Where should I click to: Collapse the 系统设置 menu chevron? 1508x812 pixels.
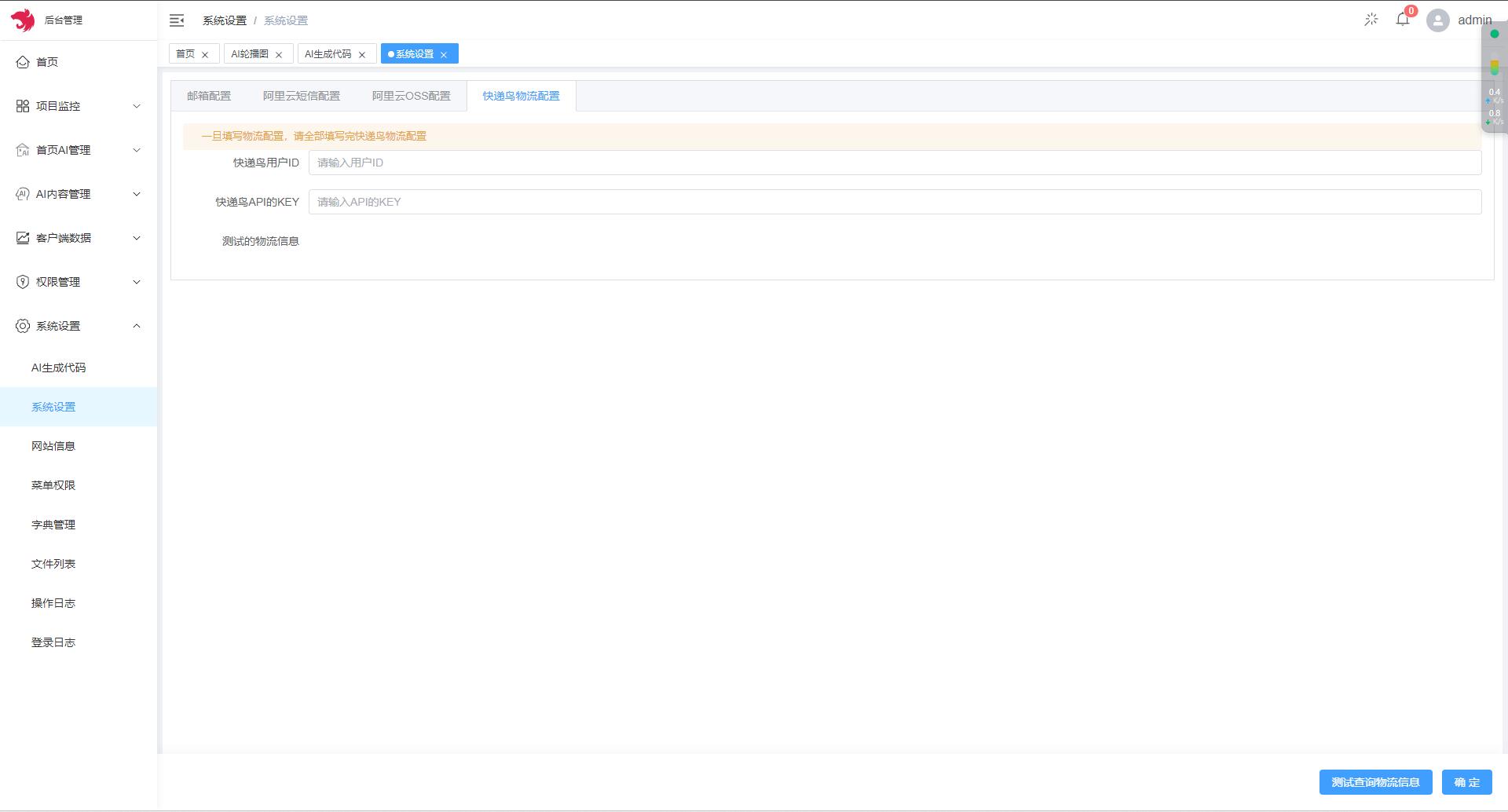(137, 326)
